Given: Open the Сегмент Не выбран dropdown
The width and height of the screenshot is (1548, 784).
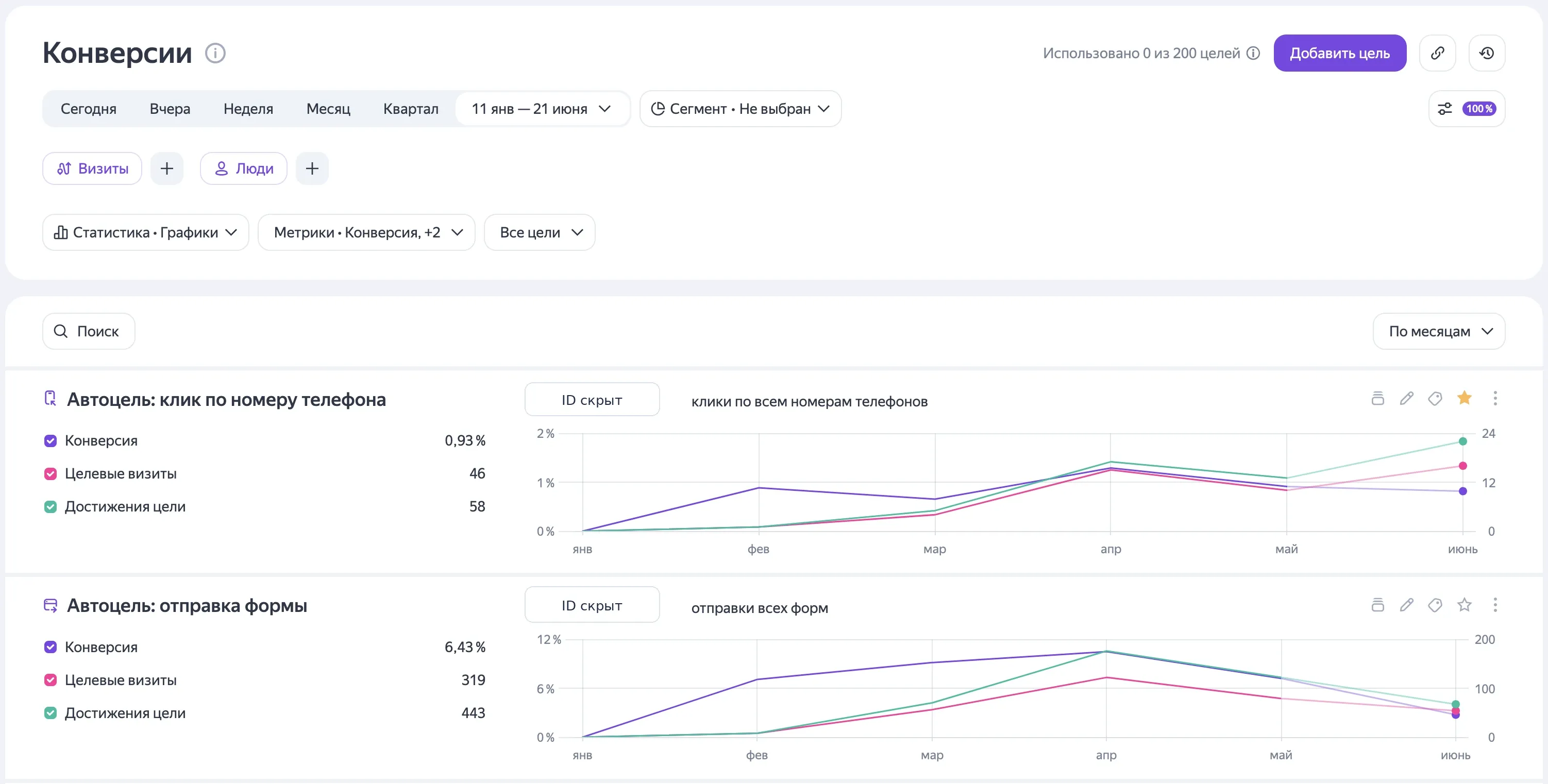Looking at the screenshot, I should tap(741, 109).
